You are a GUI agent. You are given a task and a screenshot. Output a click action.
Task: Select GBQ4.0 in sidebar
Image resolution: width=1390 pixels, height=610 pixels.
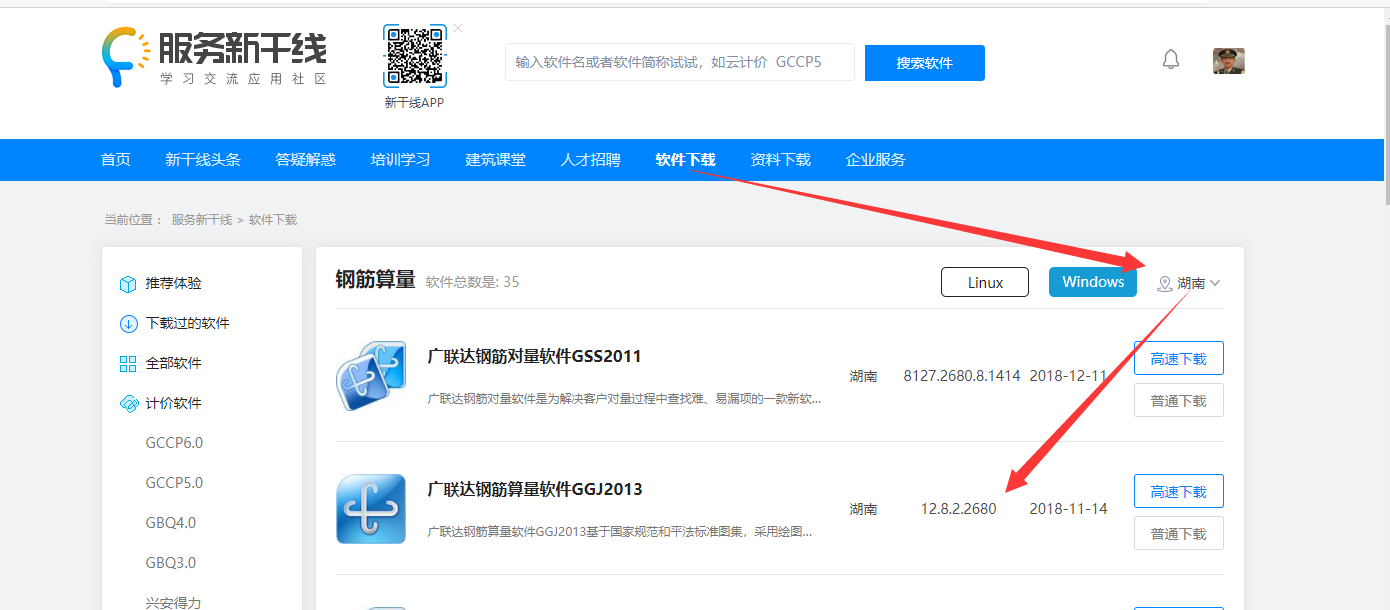point(171,523)
